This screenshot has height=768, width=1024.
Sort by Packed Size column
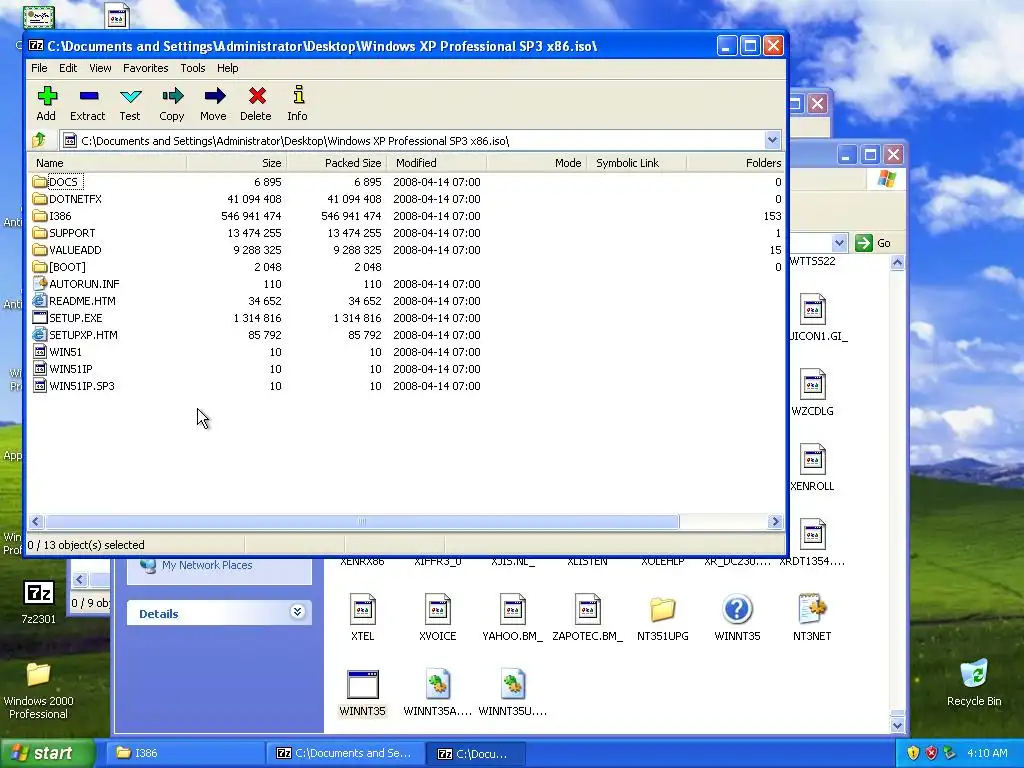click(337, 163)
